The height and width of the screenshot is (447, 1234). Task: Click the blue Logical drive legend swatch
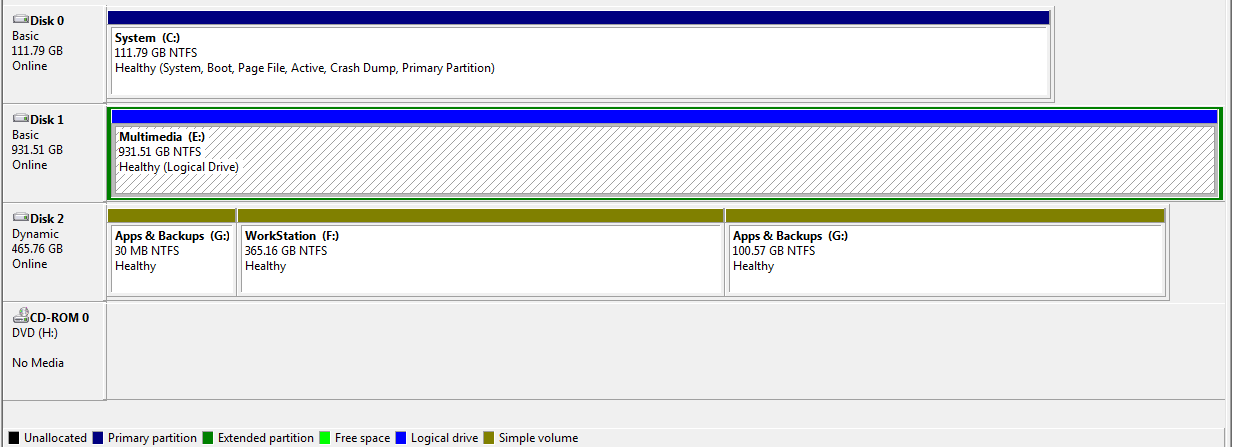click(x=401, y=438)
